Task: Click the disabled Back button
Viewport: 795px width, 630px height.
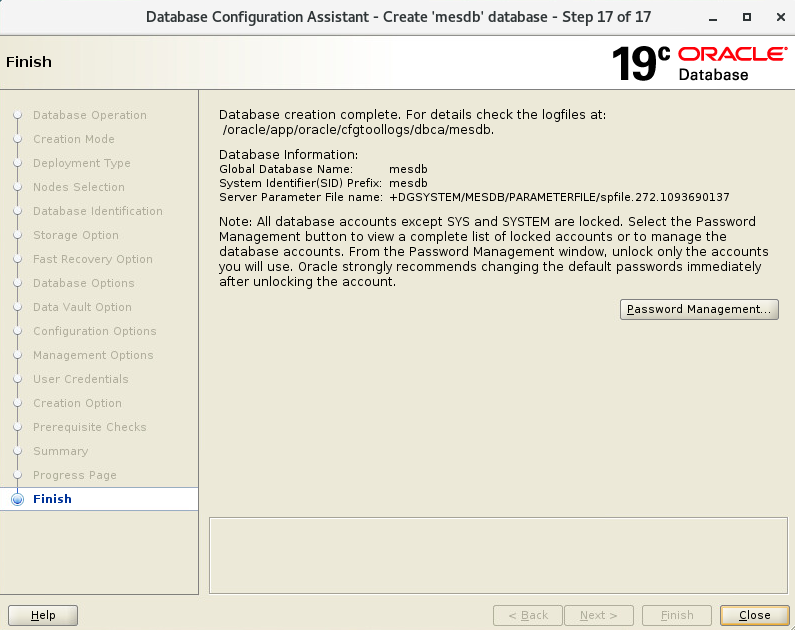Action: click(527, 615)
